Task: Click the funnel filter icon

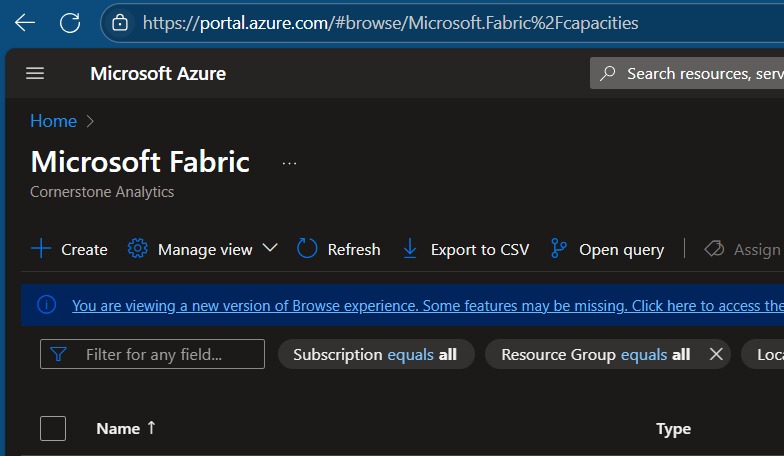Action: [58, 354]
